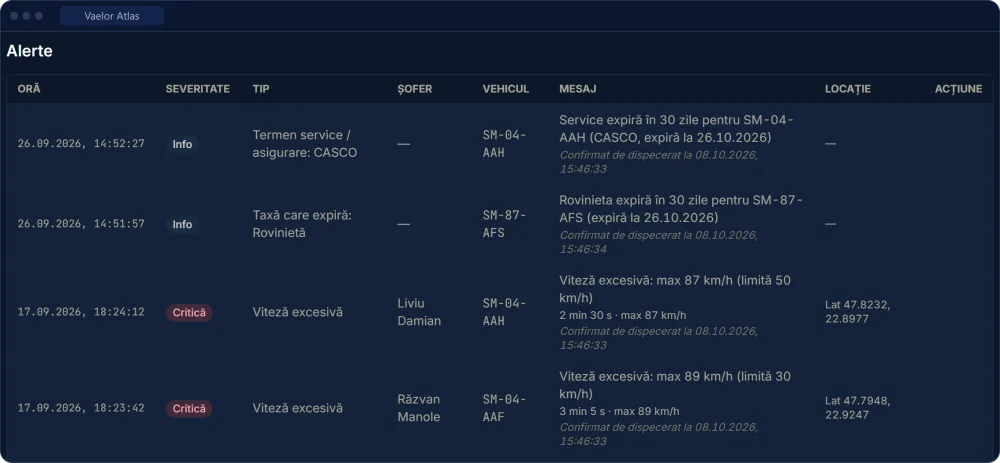Click Viteză excesivă type for Răzvan Manole
The height and width of the screenshot is (463, 1000).
(x=298, y=408)
